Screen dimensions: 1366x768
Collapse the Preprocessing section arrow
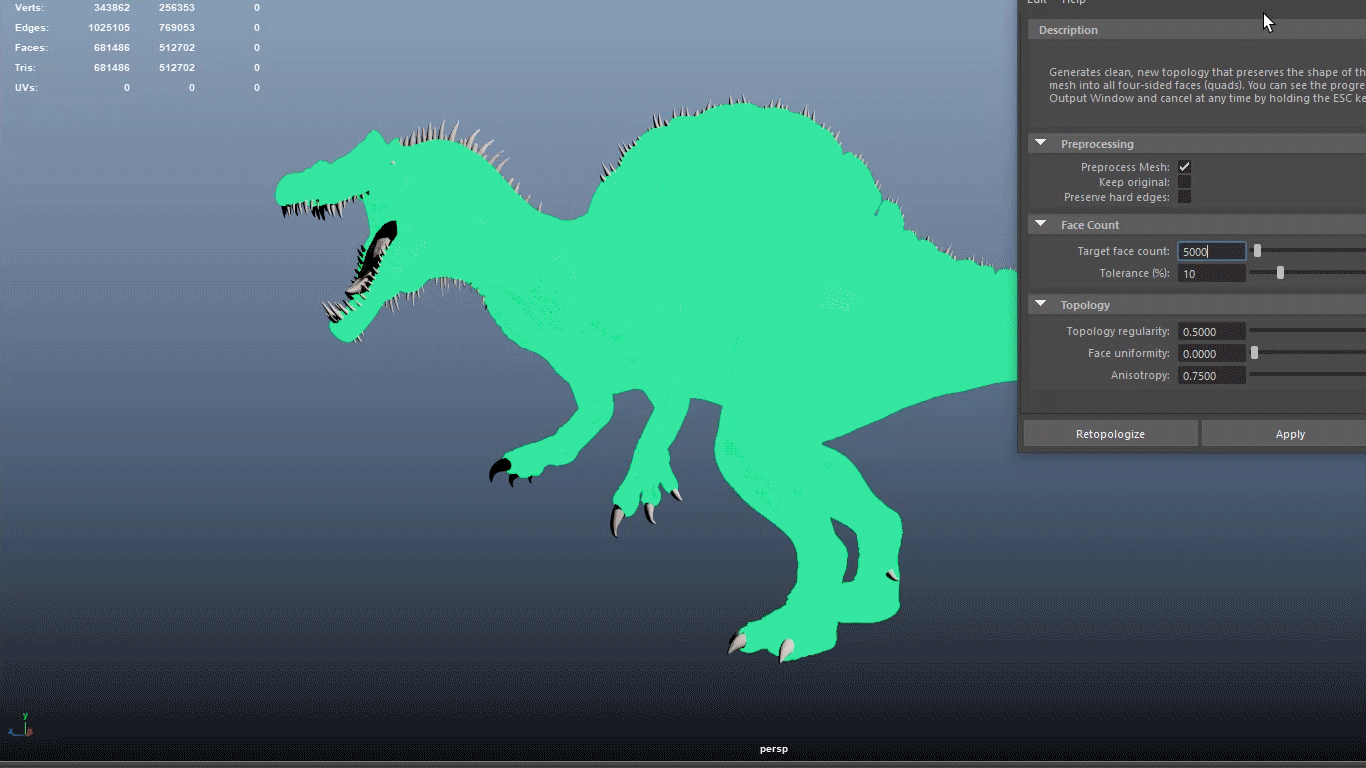point(1041,144)
